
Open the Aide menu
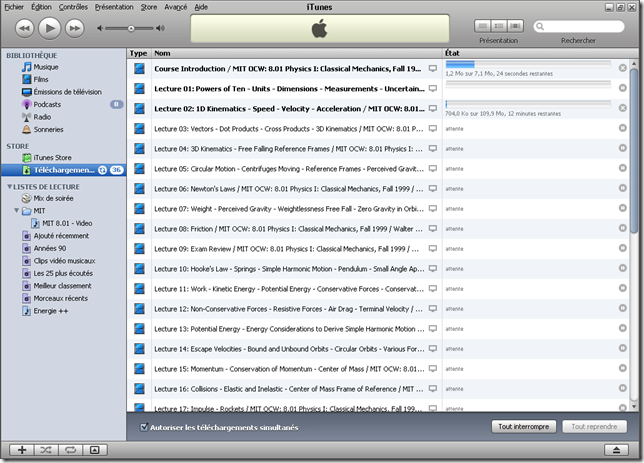(x=201, y=7)
